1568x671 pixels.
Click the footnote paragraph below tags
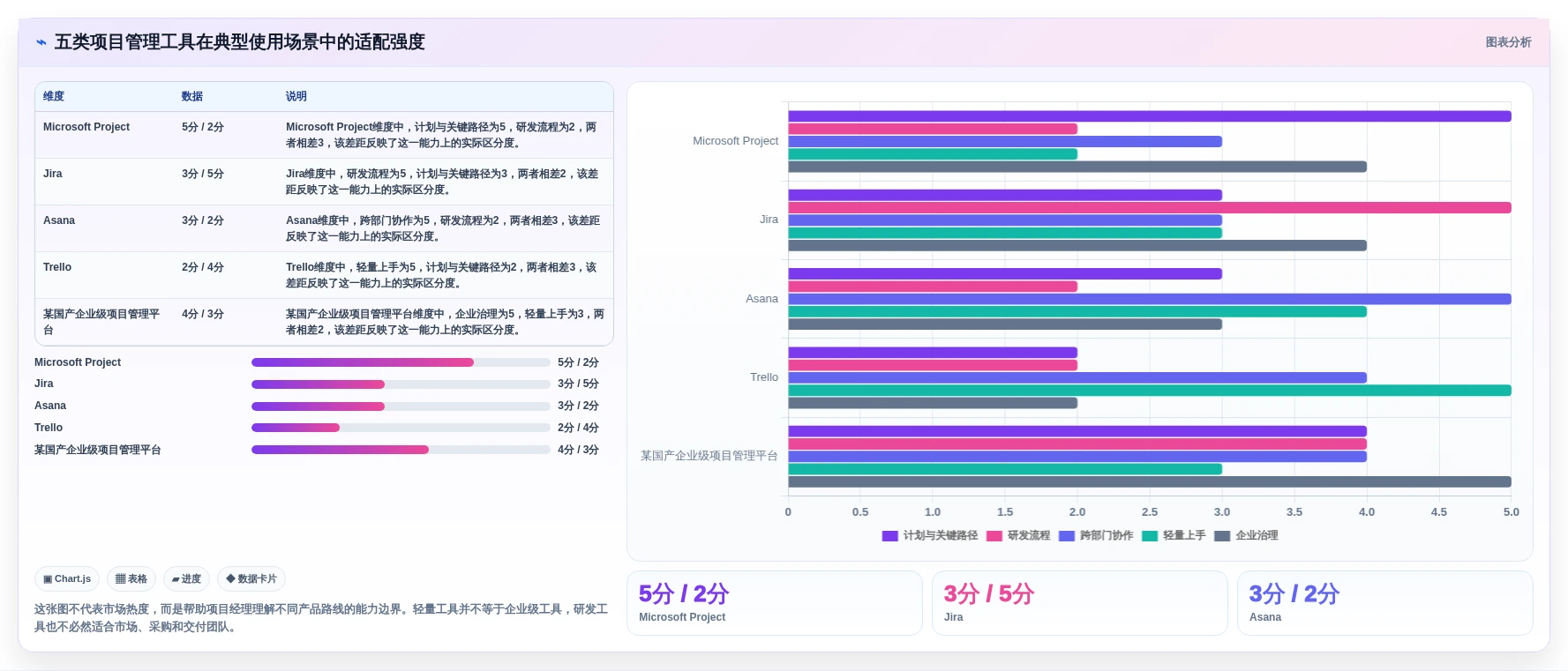click(x=321, y=618)
